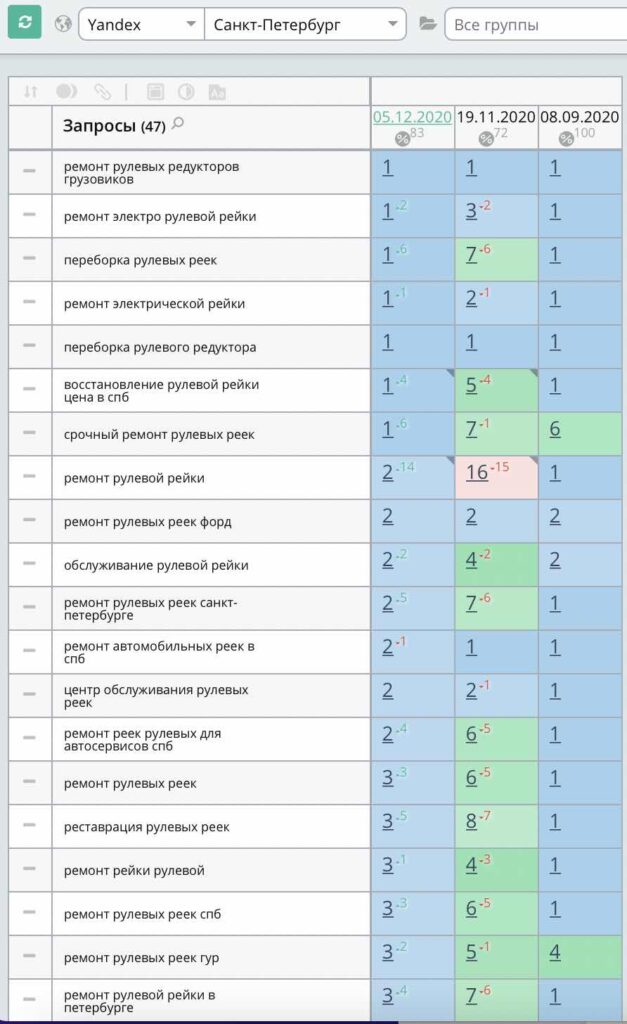The width and height of the screenshot is (627, 1024).
Task: Click the green refresh button
Action: [25, 22]
